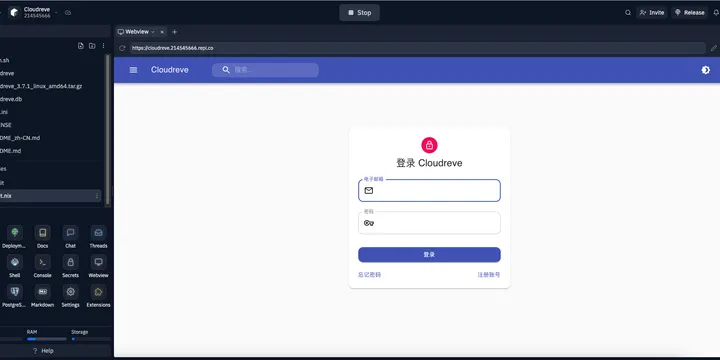
Task: Click the search magnifier in Replit top bar
Action: click(x=628, y=13)
